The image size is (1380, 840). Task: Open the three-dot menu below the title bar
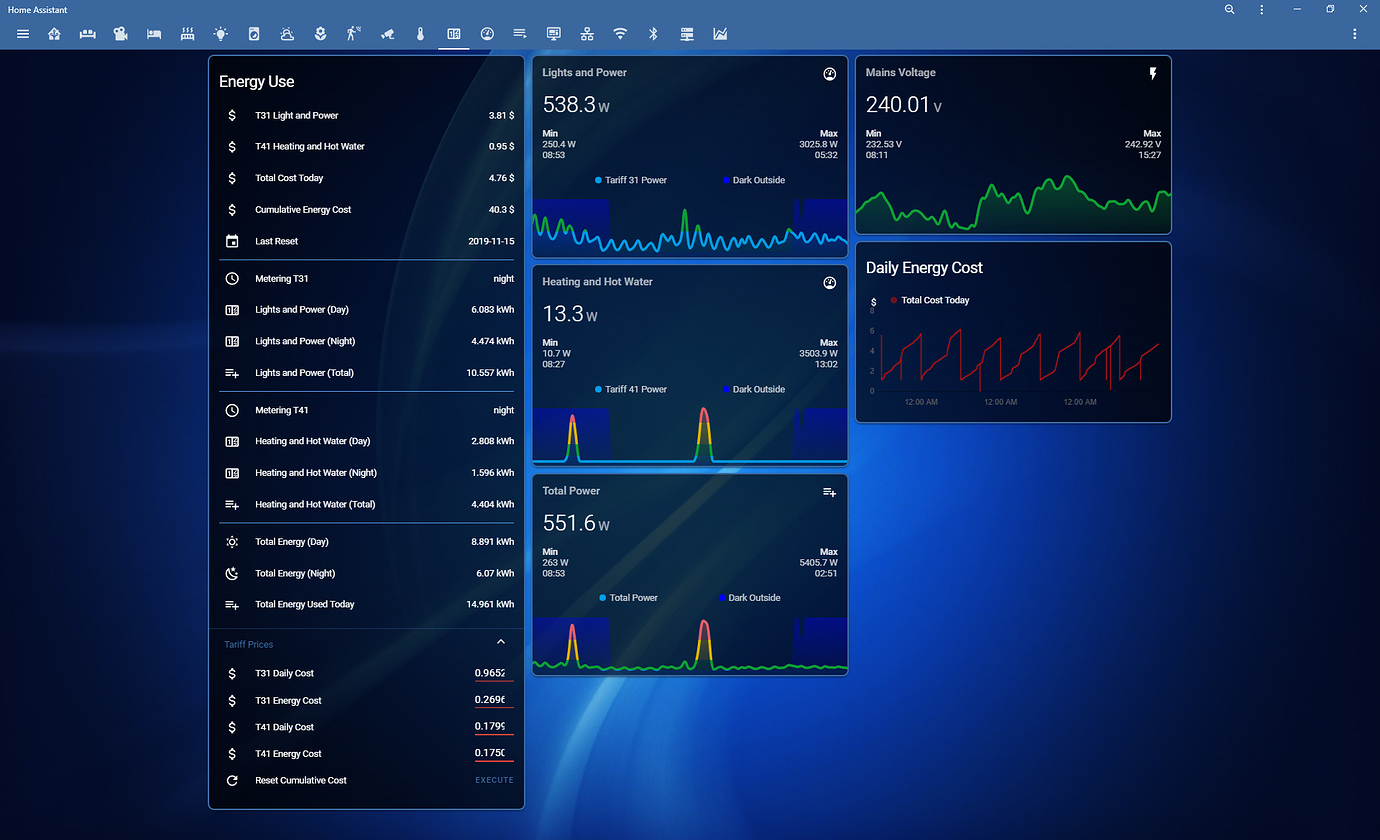tap(1355, 33)
